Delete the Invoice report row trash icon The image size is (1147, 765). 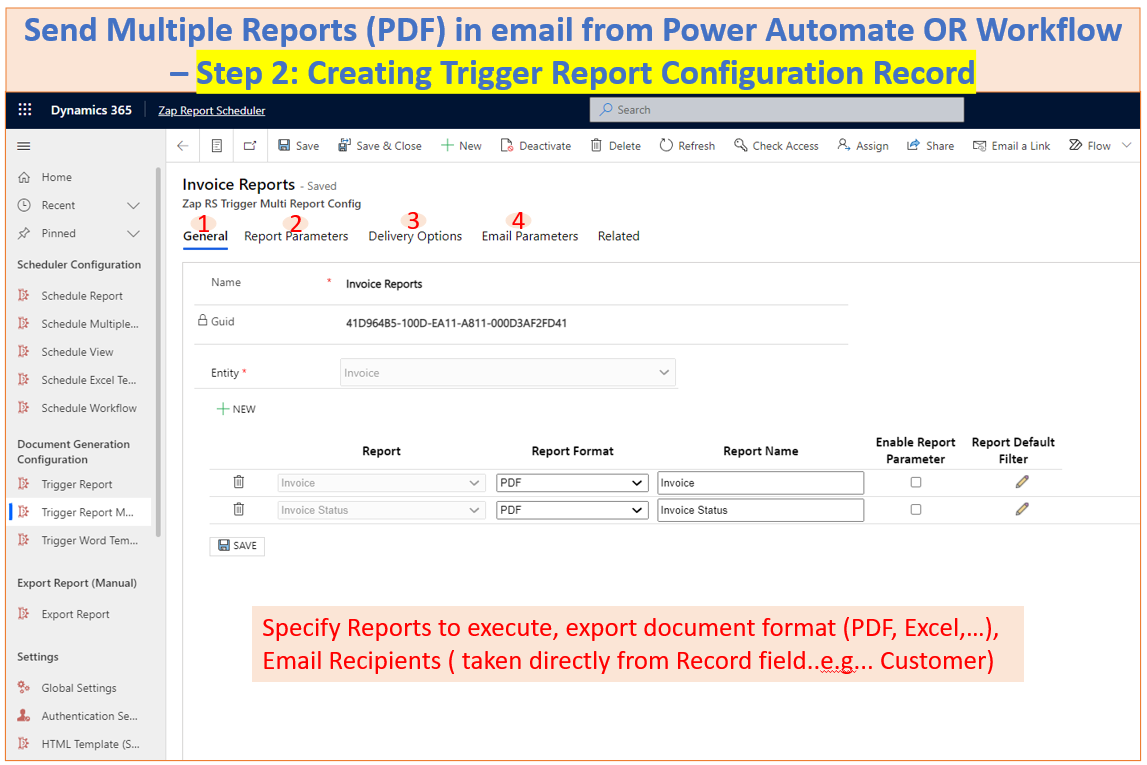238,482
